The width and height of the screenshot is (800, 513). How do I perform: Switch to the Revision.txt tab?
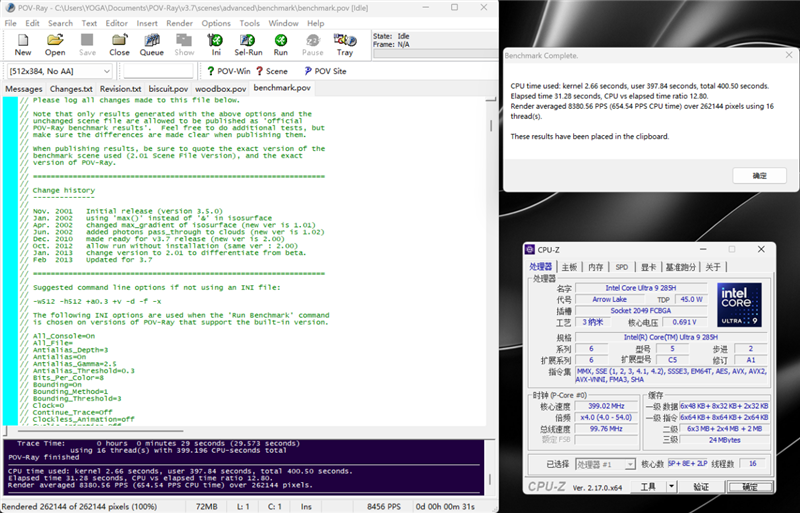coord(120,89)
